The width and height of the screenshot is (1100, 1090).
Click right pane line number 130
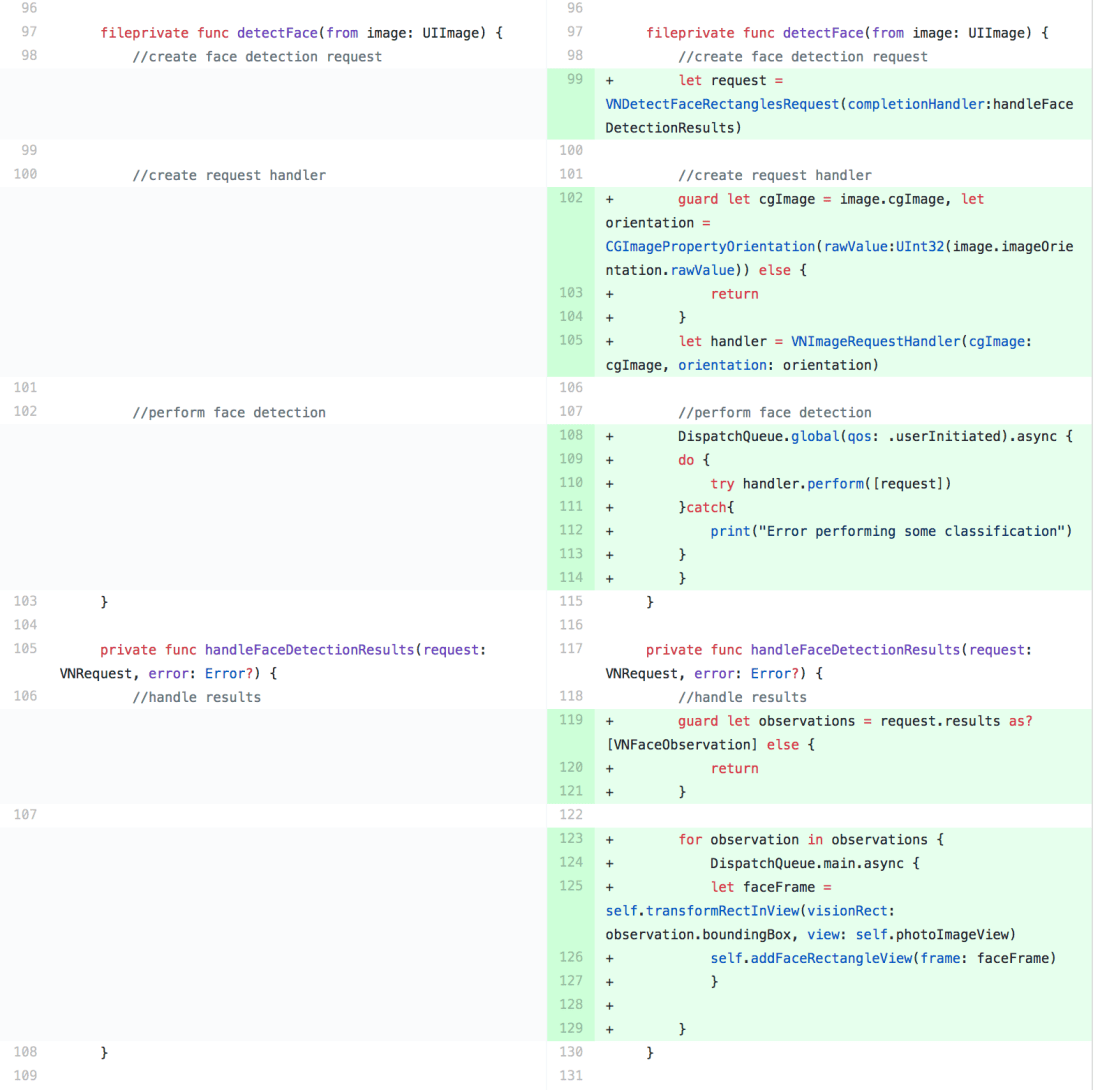click(x=571, y=1052)
